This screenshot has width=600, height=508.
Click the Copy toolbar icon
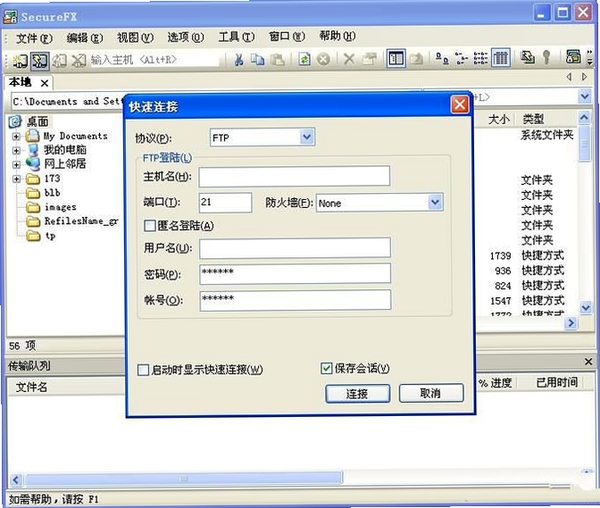coord(258,59)
